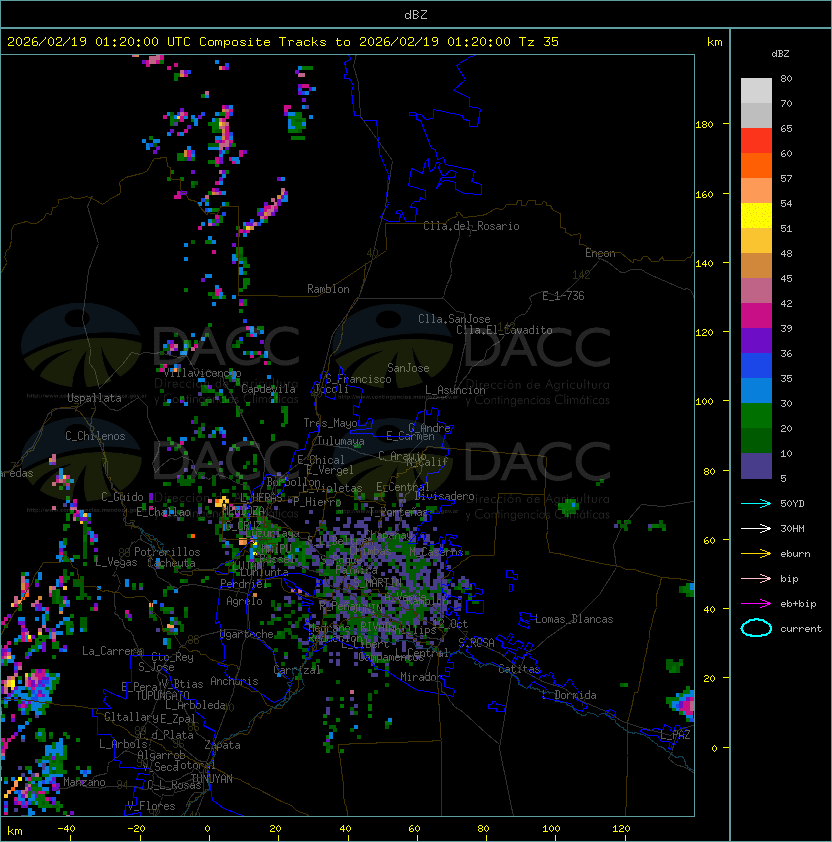Click the Mirador location label
Image resolution: width=832 pixels, height=842 pixels.
[x=422, y=677]
